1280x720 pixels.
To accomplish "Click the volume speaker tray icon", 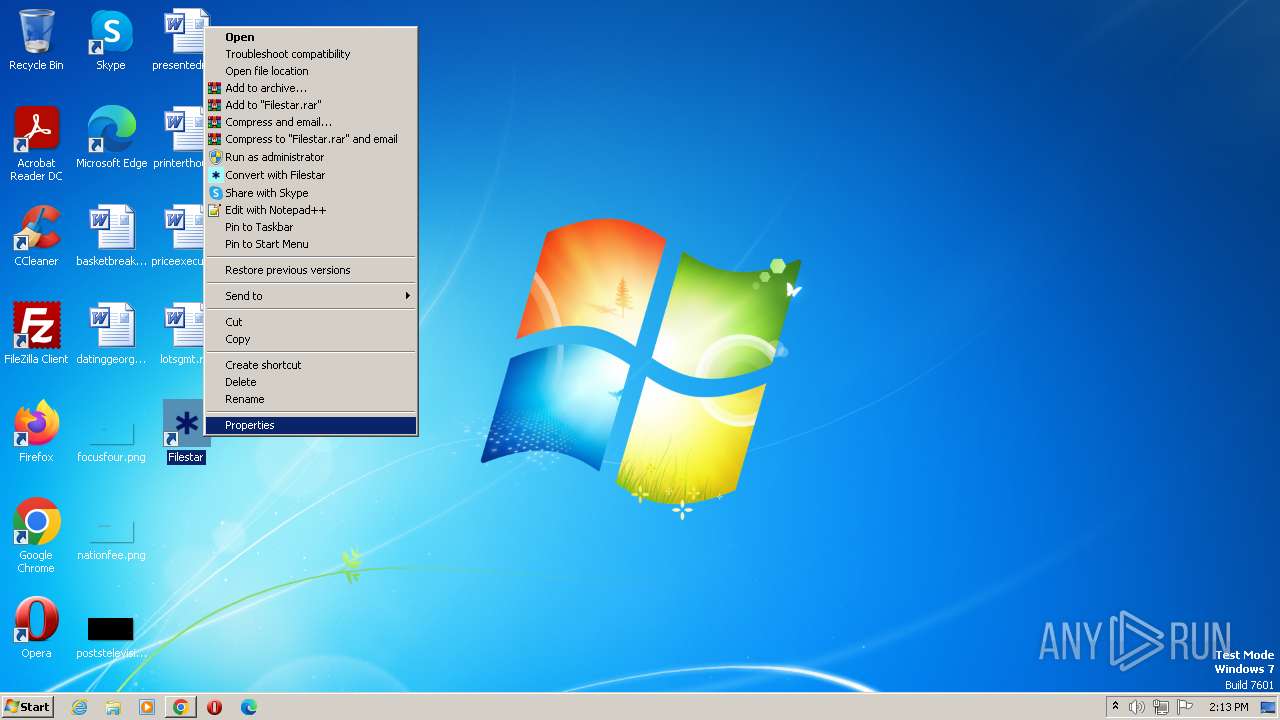I will pos(1137,707).
